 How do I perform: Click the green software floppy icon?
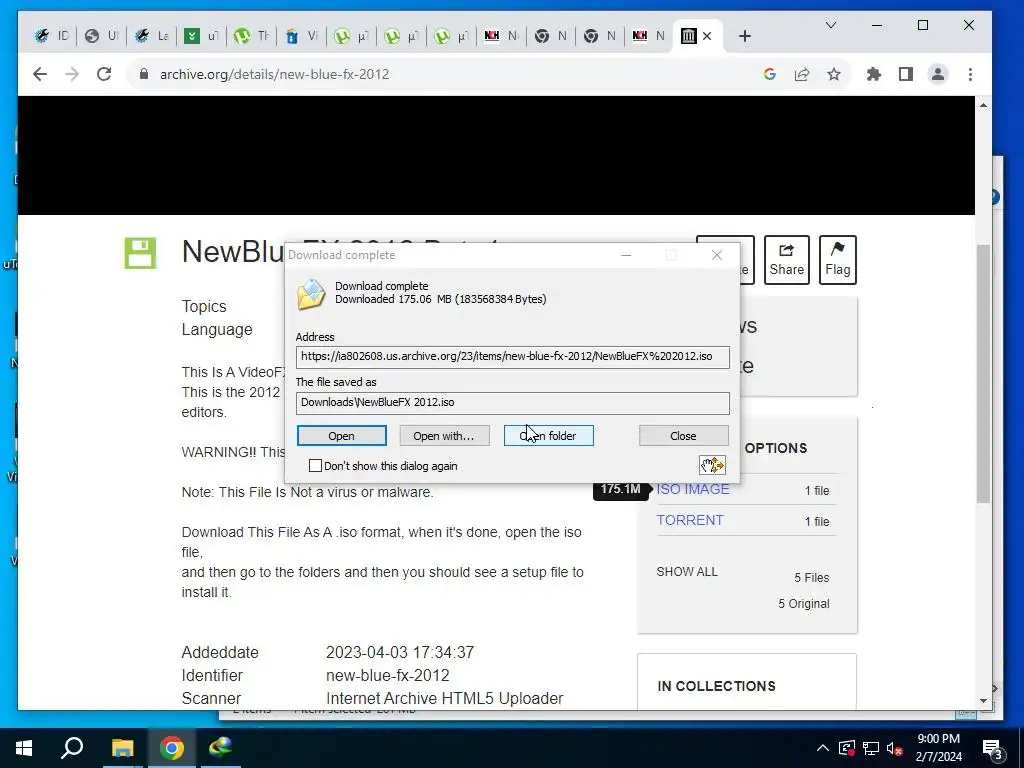pos(140,253)
